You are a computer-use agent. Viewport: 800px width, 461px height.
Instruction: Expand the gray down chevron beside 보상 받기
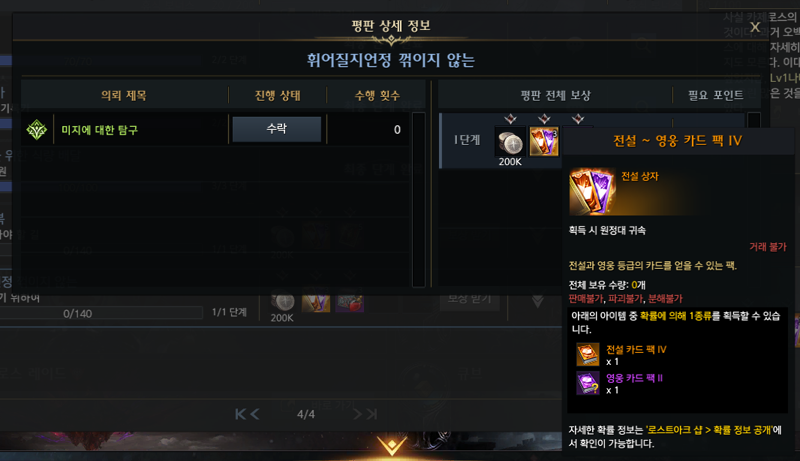tap(537, 301)
